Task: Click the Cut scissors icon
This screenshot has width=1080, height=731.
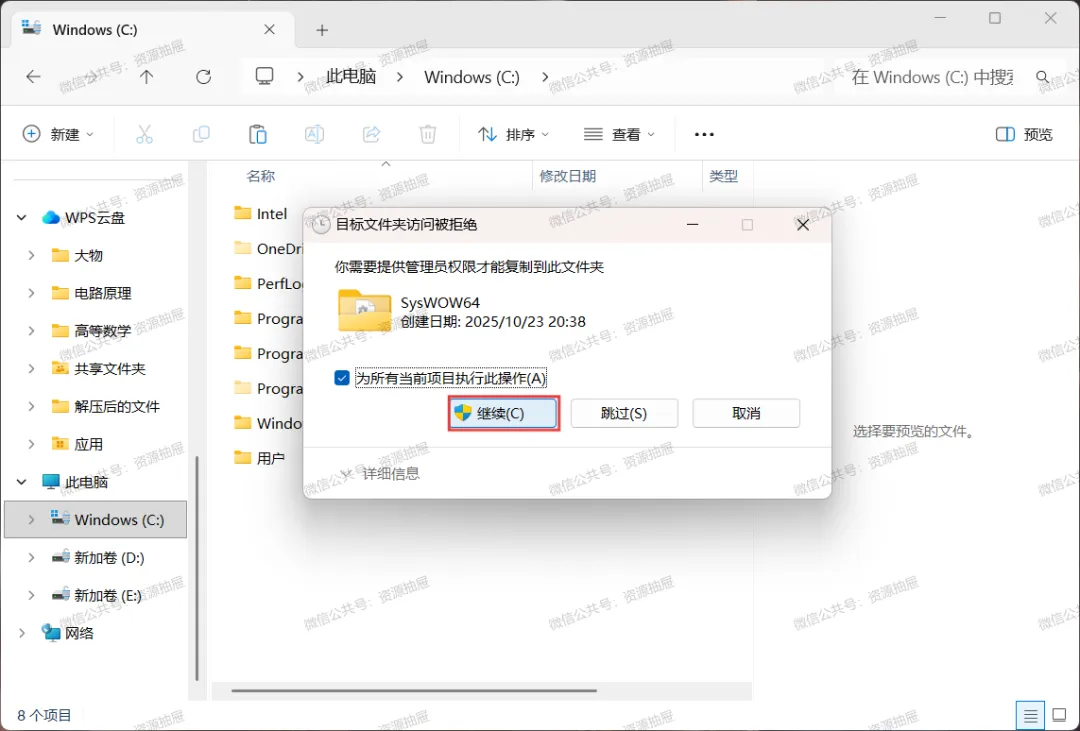Action: (x=144, y=134)
